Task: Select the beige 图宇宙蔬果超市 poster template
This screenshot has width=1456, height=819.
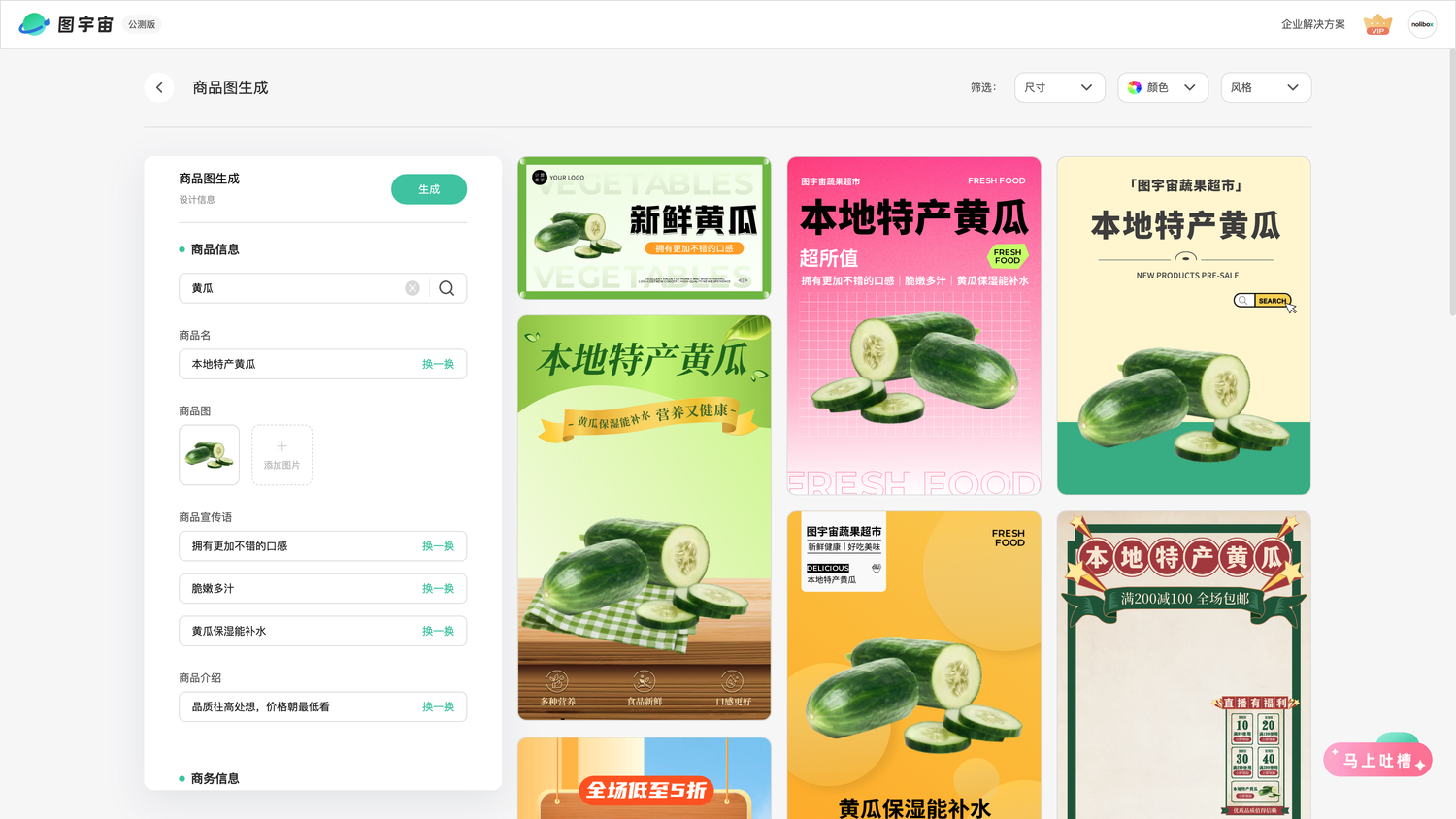Action: pyautogui.click(x=1183, y=326)
